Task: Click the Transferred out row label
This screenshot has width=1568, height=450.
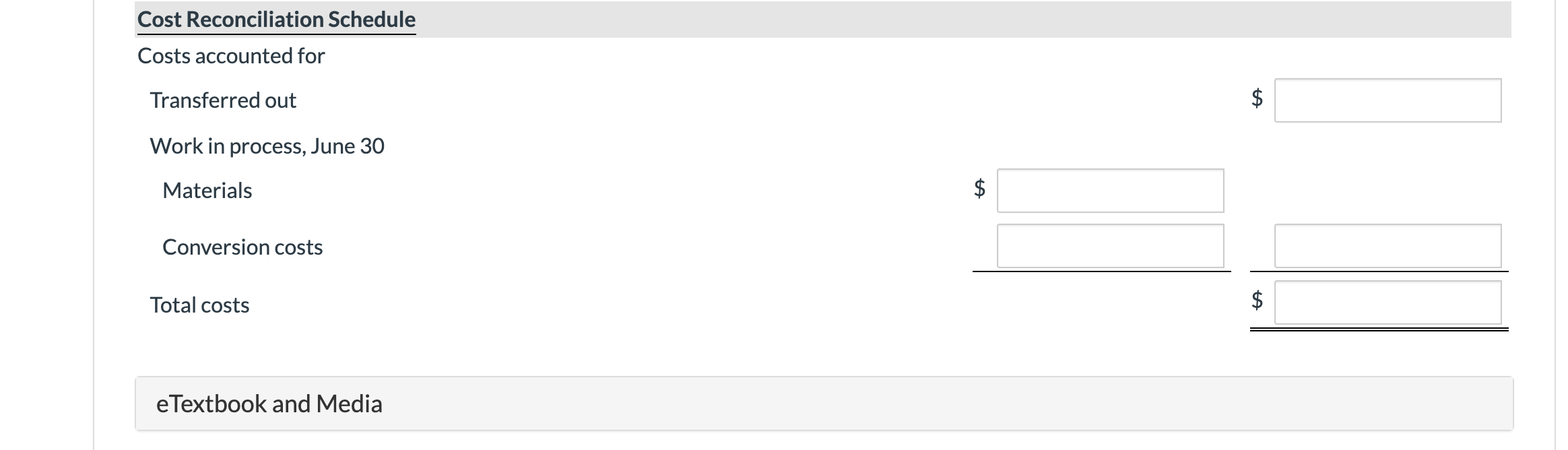Action: [x=222, y=100]
